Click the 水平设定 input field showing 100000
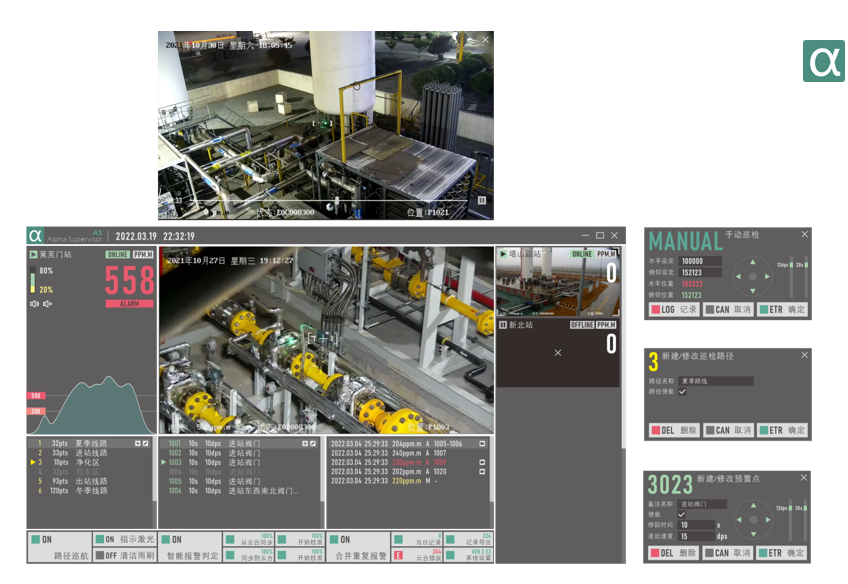The height and width of the screenshot is (584, 848). [x=699, y=260]
